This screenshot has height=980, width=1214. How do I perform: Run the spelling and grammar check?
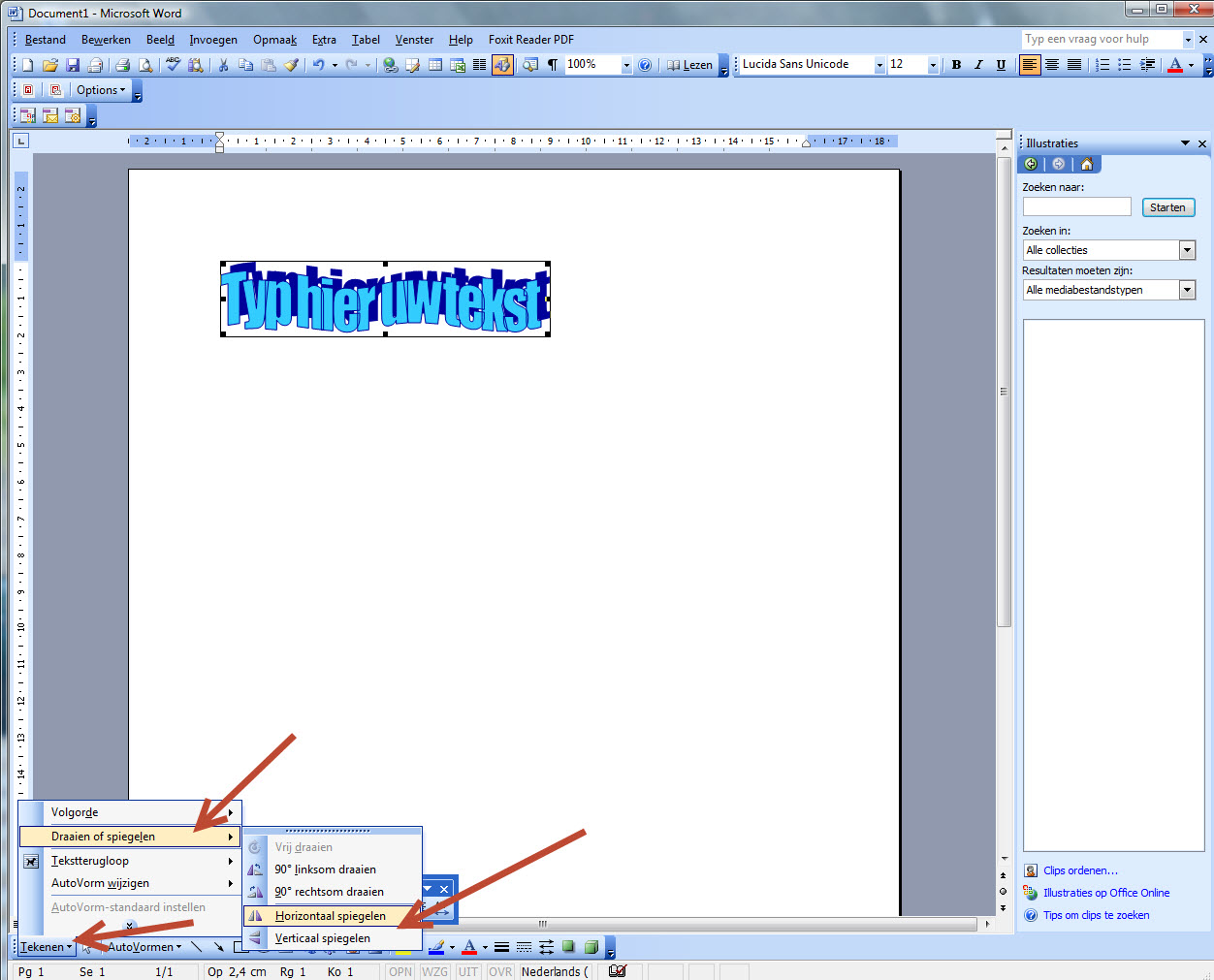point(173,65)
